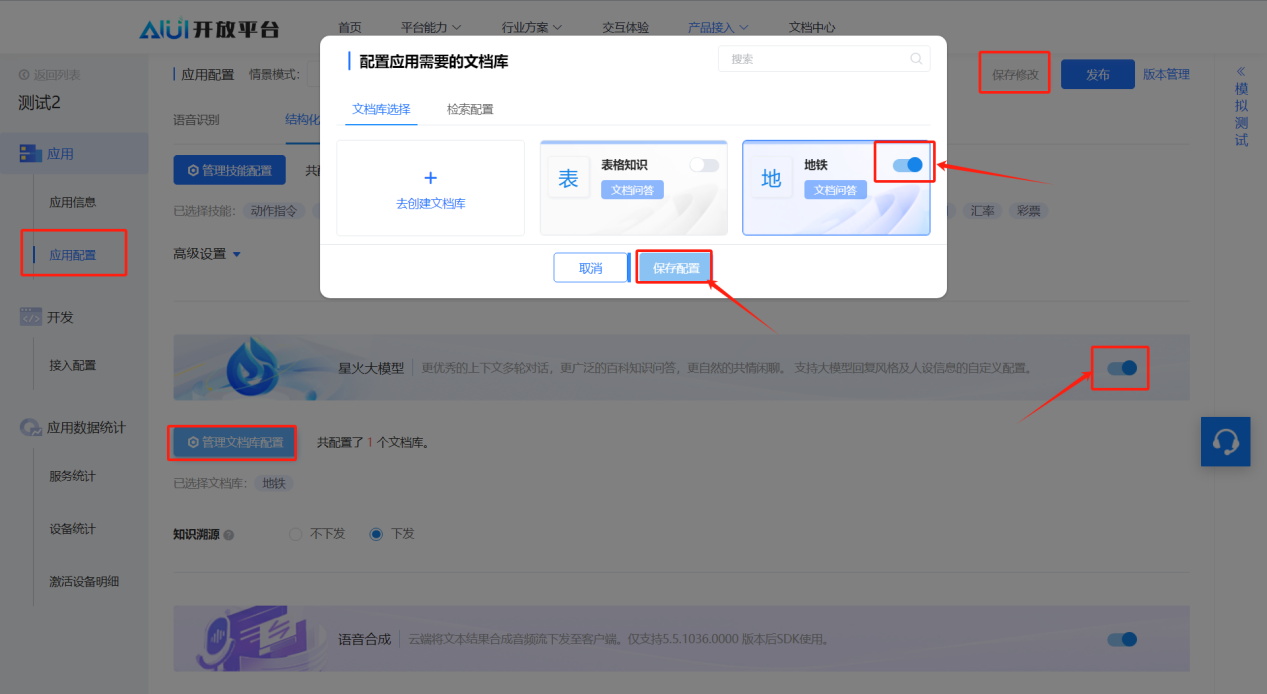Open the customer service headset icon
This screenshot has height=694, width=1267.
click(x=1224, y=441)
